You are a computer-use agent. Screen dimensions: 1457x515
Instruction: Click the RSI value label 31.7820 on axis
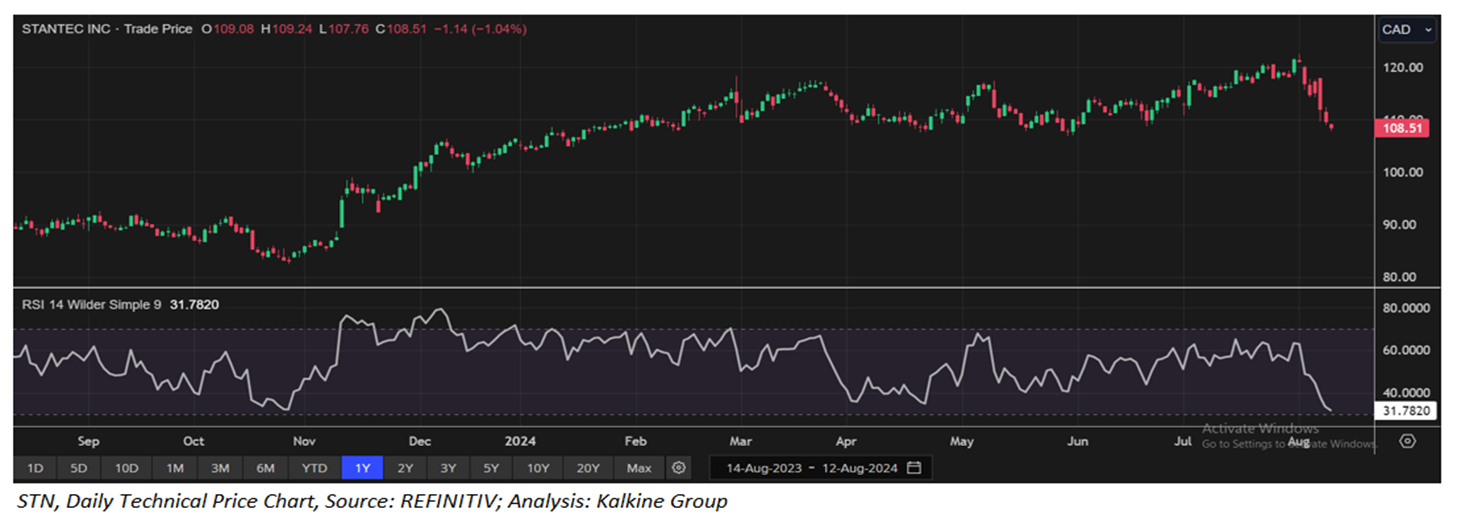coord(1406,411)
